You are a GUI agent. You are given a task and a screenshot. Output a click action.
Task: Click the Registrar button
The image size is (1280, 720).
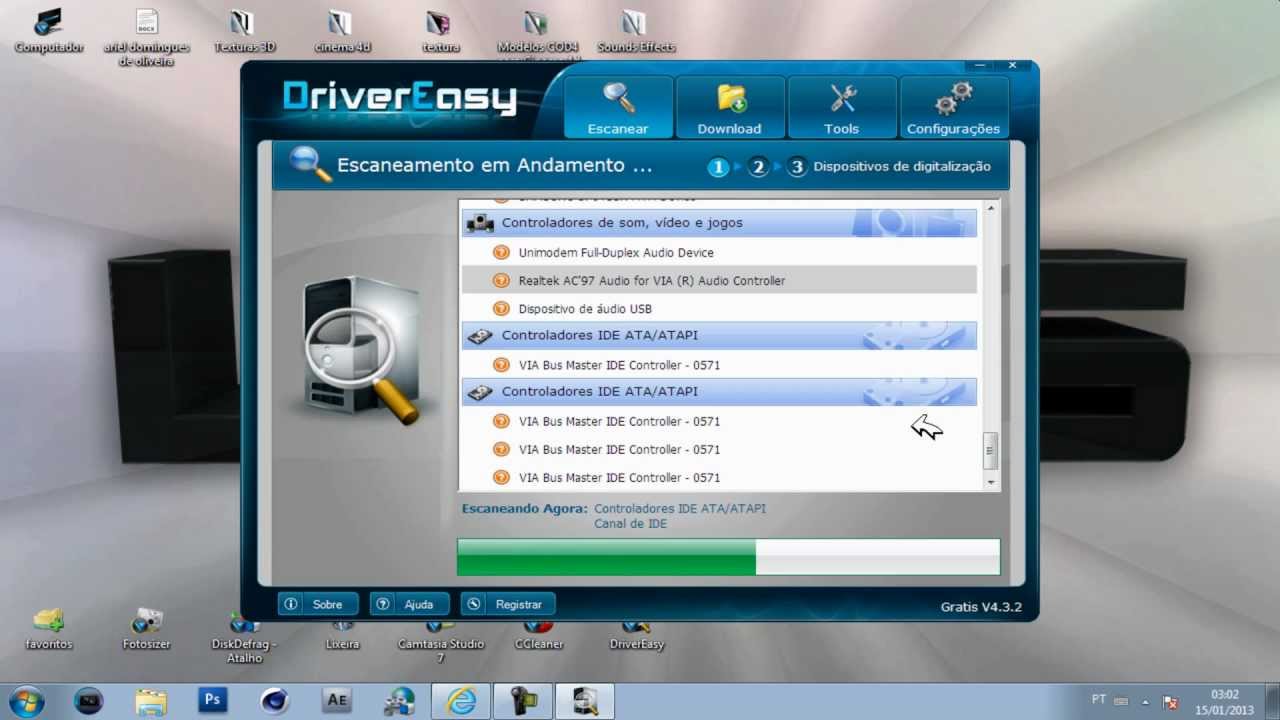click(x=508, y=604)
